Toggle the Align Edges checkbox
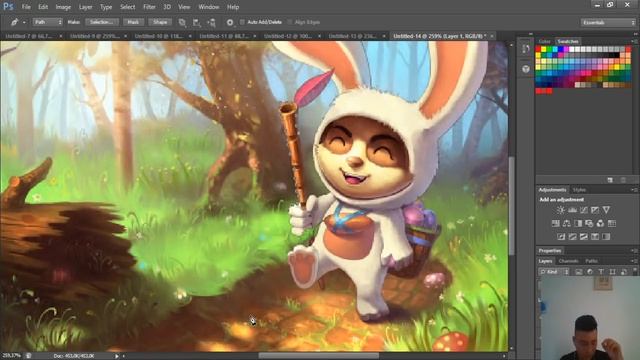Viewport: 640px width, 360px height. coord(290,22)
